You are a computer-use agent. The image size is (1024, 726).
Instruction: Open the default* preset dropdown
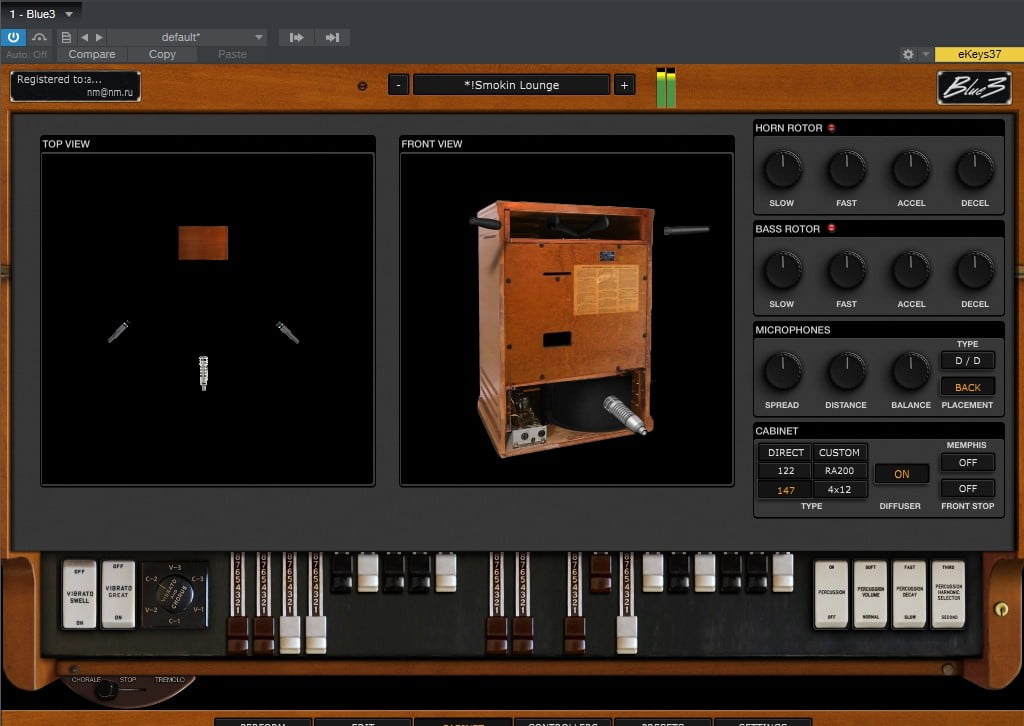click(x=186, y=37)
